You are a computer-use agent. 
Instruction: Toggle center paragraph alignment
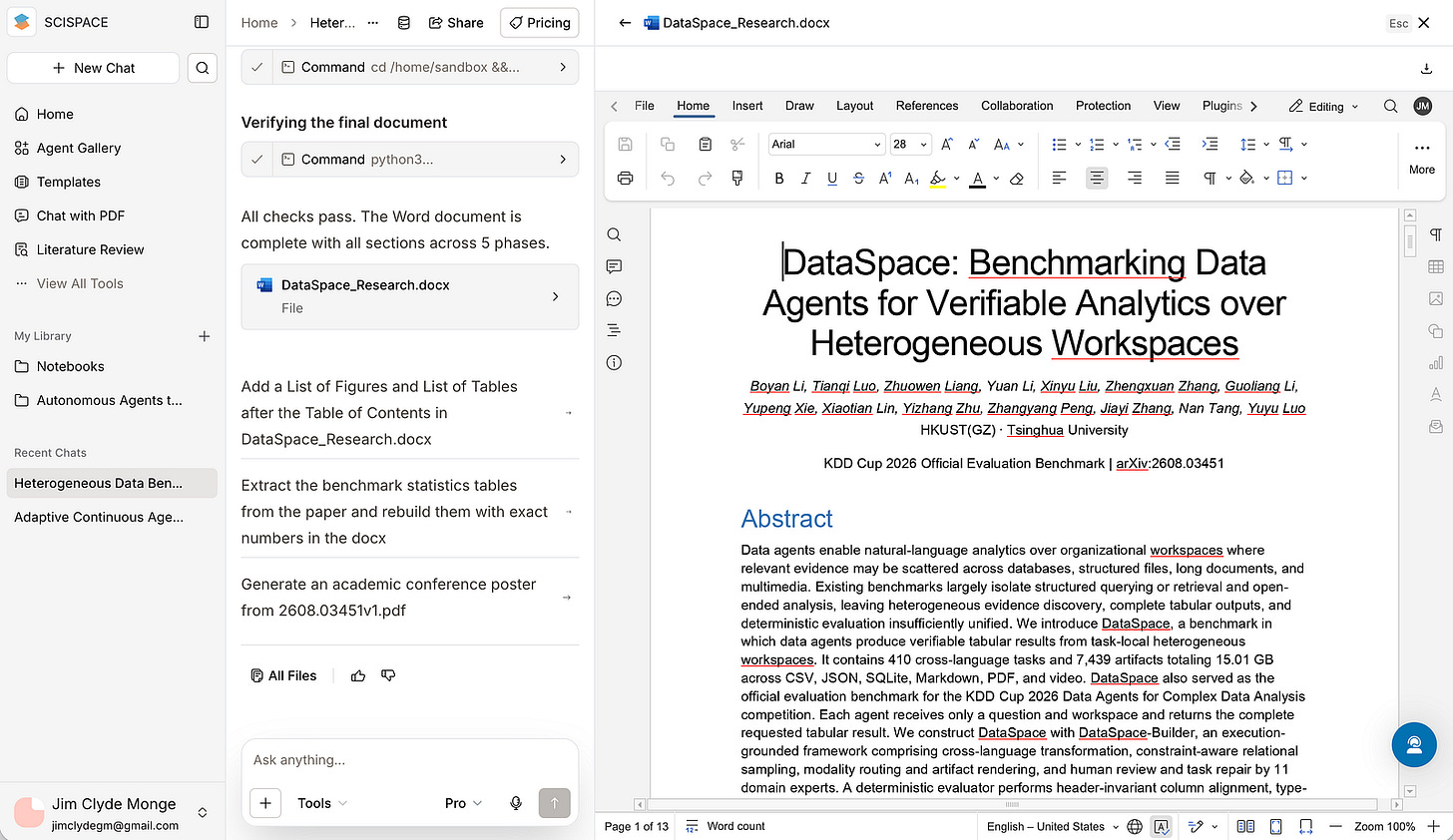click(1097, 179)
